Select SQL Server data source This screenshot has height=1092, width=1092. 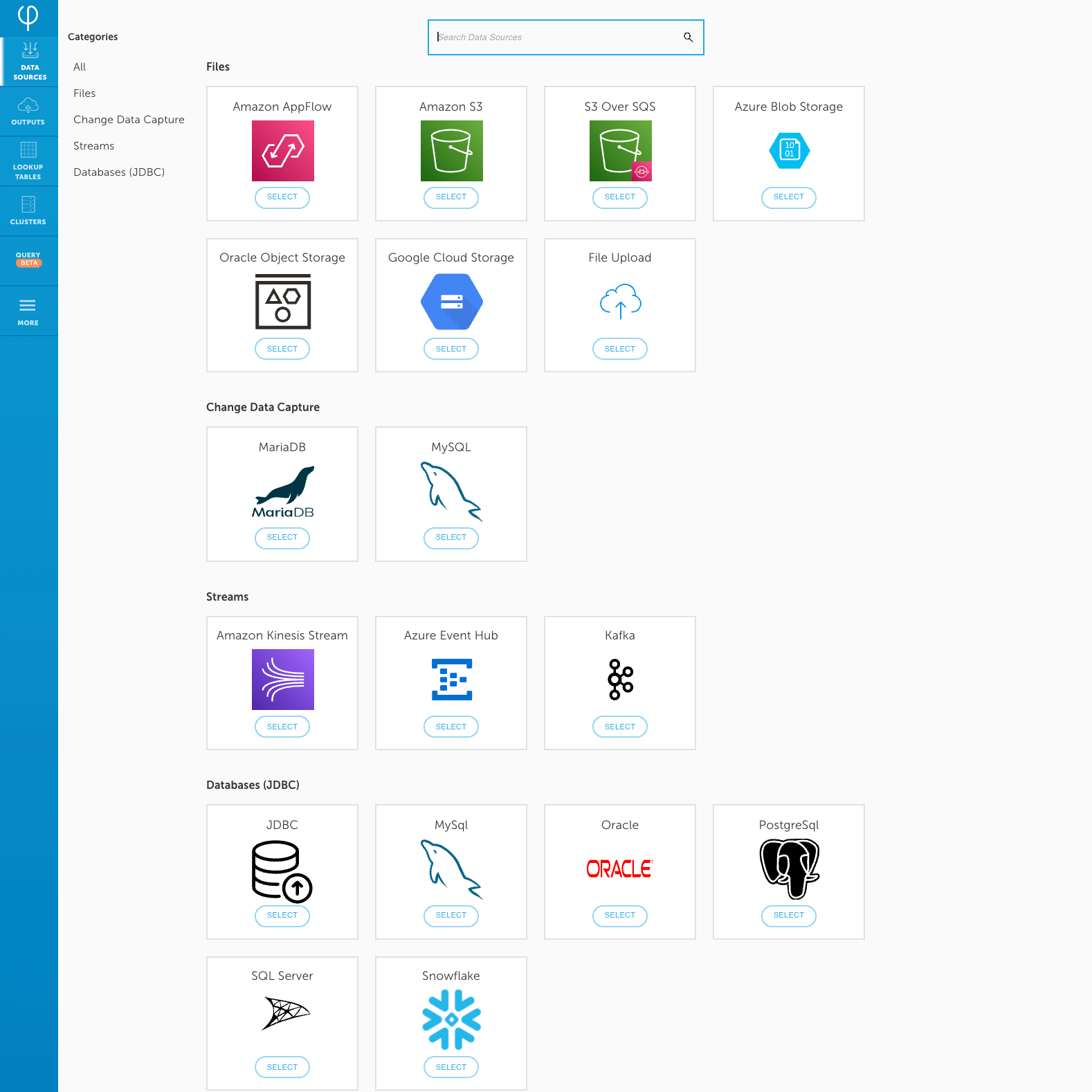(282, 1067)
